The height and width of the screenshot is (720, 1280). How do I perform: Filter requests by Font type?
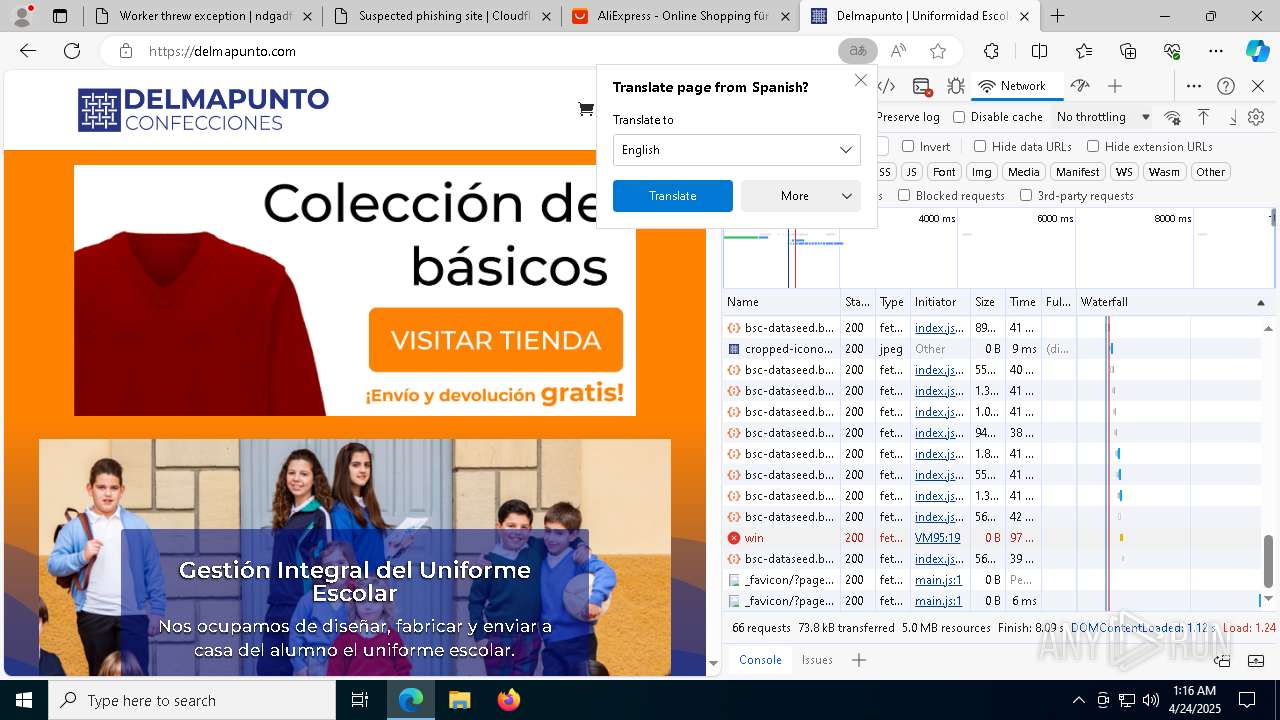tap(944, 172)
